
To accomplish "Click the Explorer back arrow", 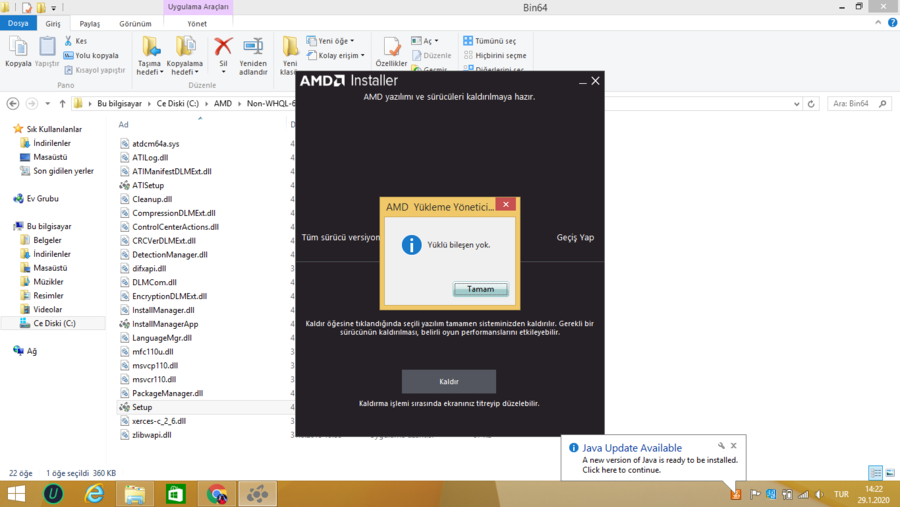I will [13, 104].
